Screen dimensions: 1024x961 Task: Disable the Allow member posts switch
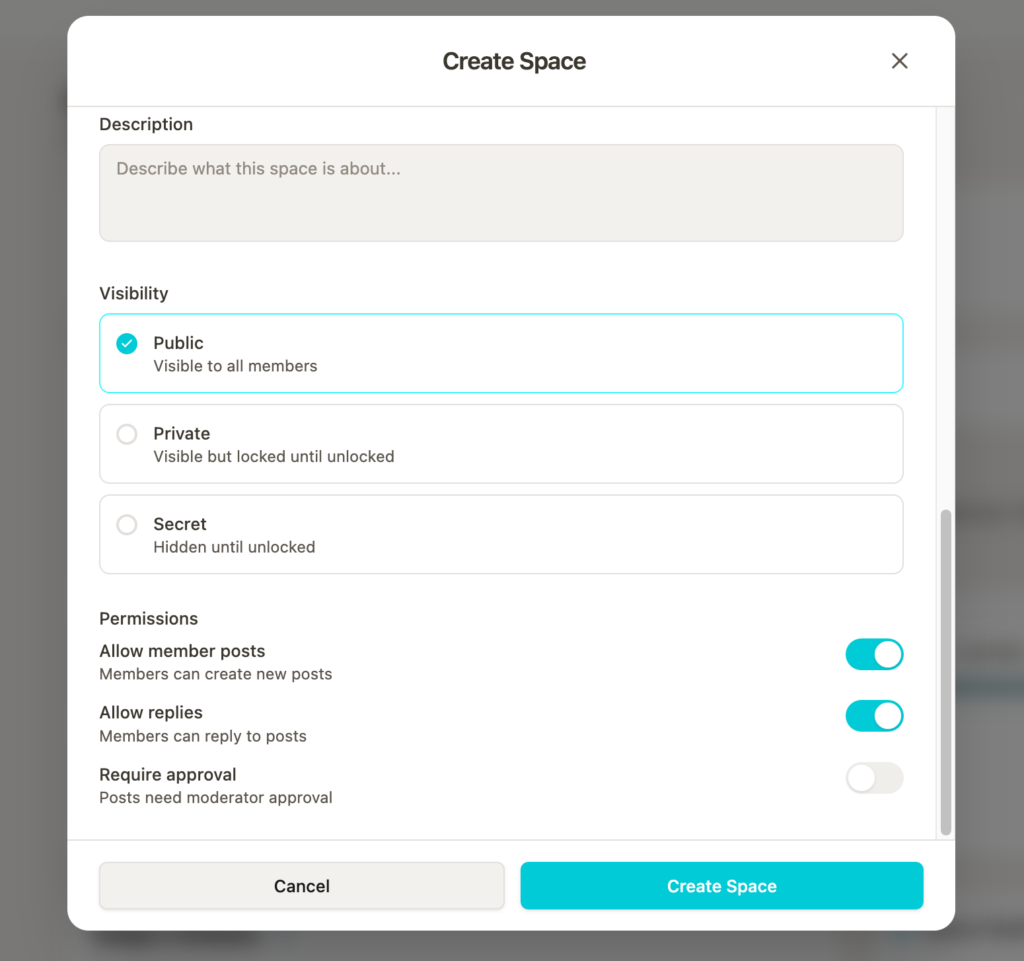(x=874, y=655)
